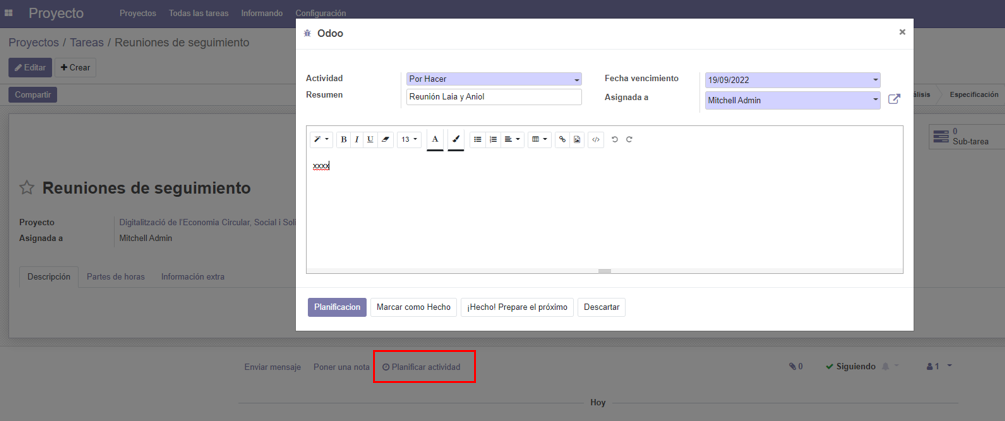Toggle the star priority on Reuniones de seguimiento
This screenshot has width=1005, height=421.
point(26,188)
